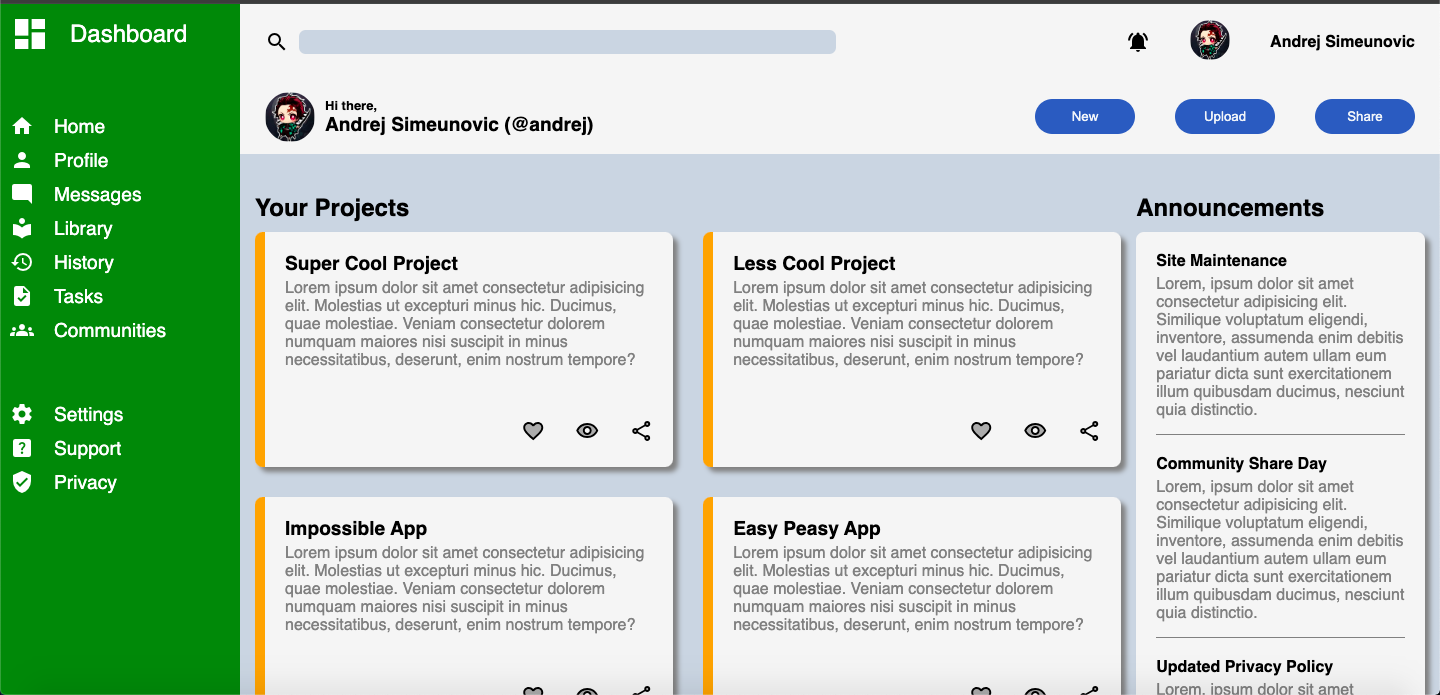Viewport: 1440px width, 695px height.
Task: Toggle watch eye on Less Cool Project
Action: point(1035,431)
